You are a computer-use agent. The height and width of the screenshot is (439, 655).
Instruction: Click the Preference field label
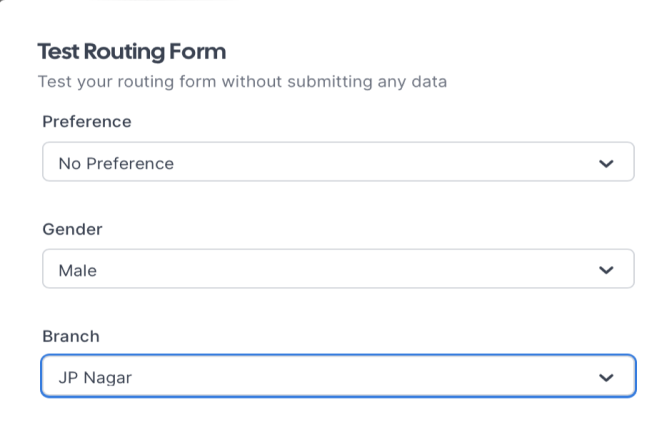pos(87,122)
